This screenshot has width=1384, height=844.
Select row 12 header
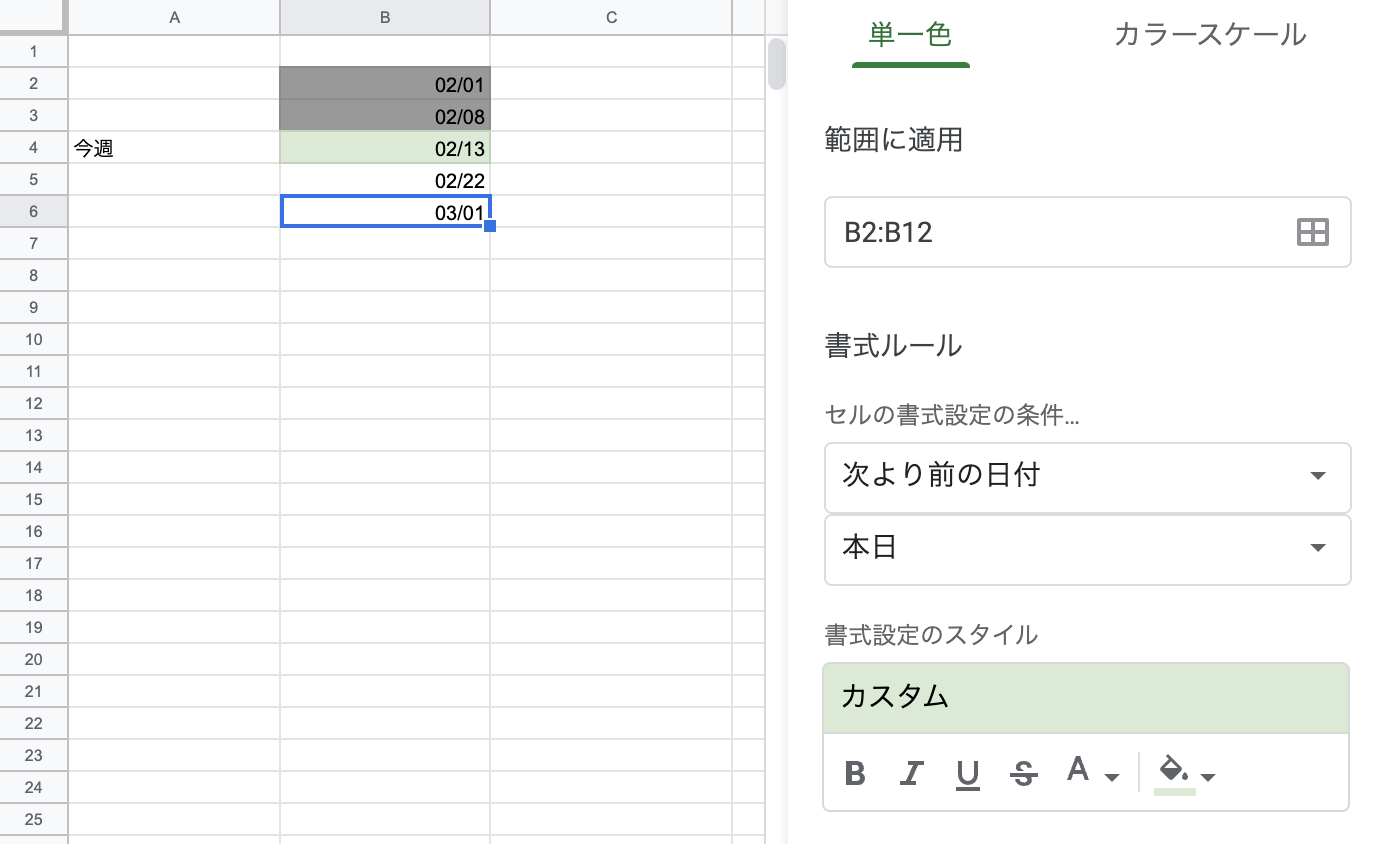[34, 404]
